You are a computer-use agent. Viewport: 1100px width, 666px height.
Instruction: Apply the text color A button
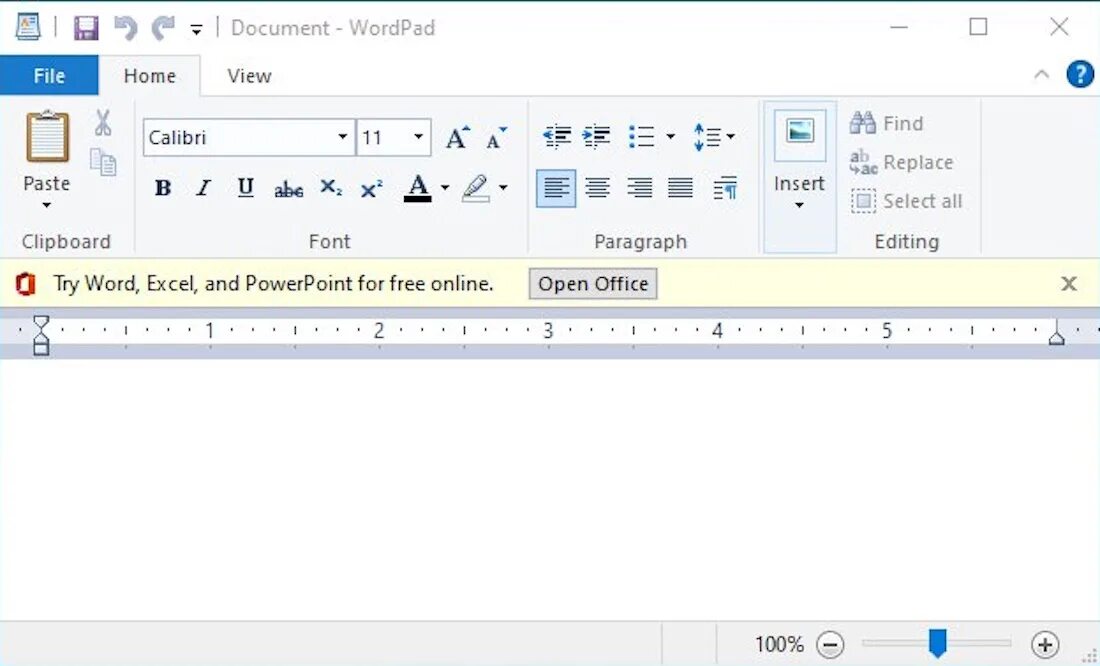[418, 188]
